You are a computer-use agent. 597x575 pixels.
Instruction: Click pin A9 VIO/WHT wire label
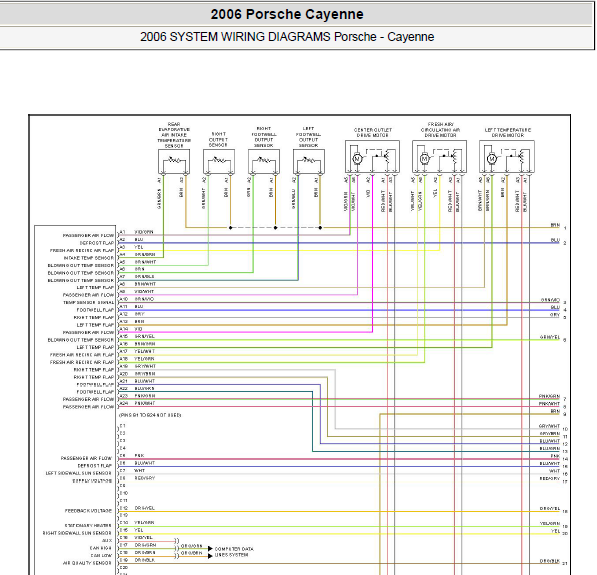point(144,292)
